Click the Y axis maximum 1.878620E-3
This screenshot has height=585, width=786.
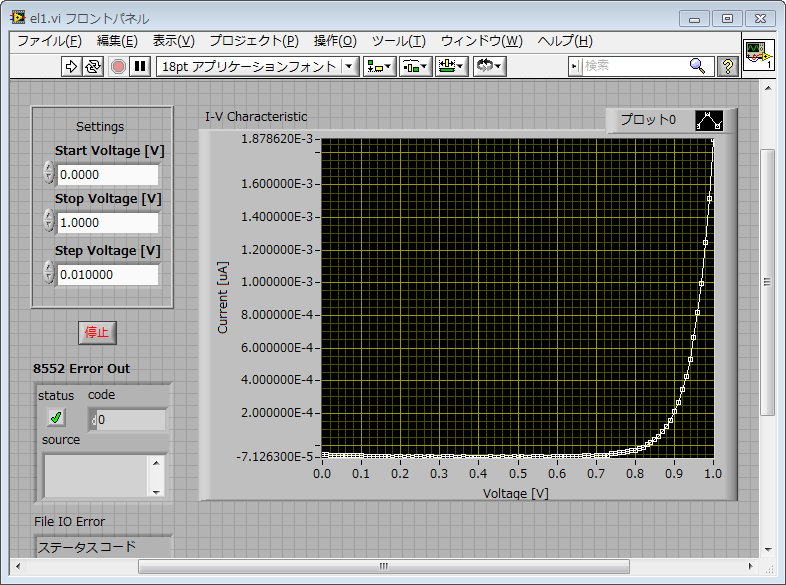(277, 138)
